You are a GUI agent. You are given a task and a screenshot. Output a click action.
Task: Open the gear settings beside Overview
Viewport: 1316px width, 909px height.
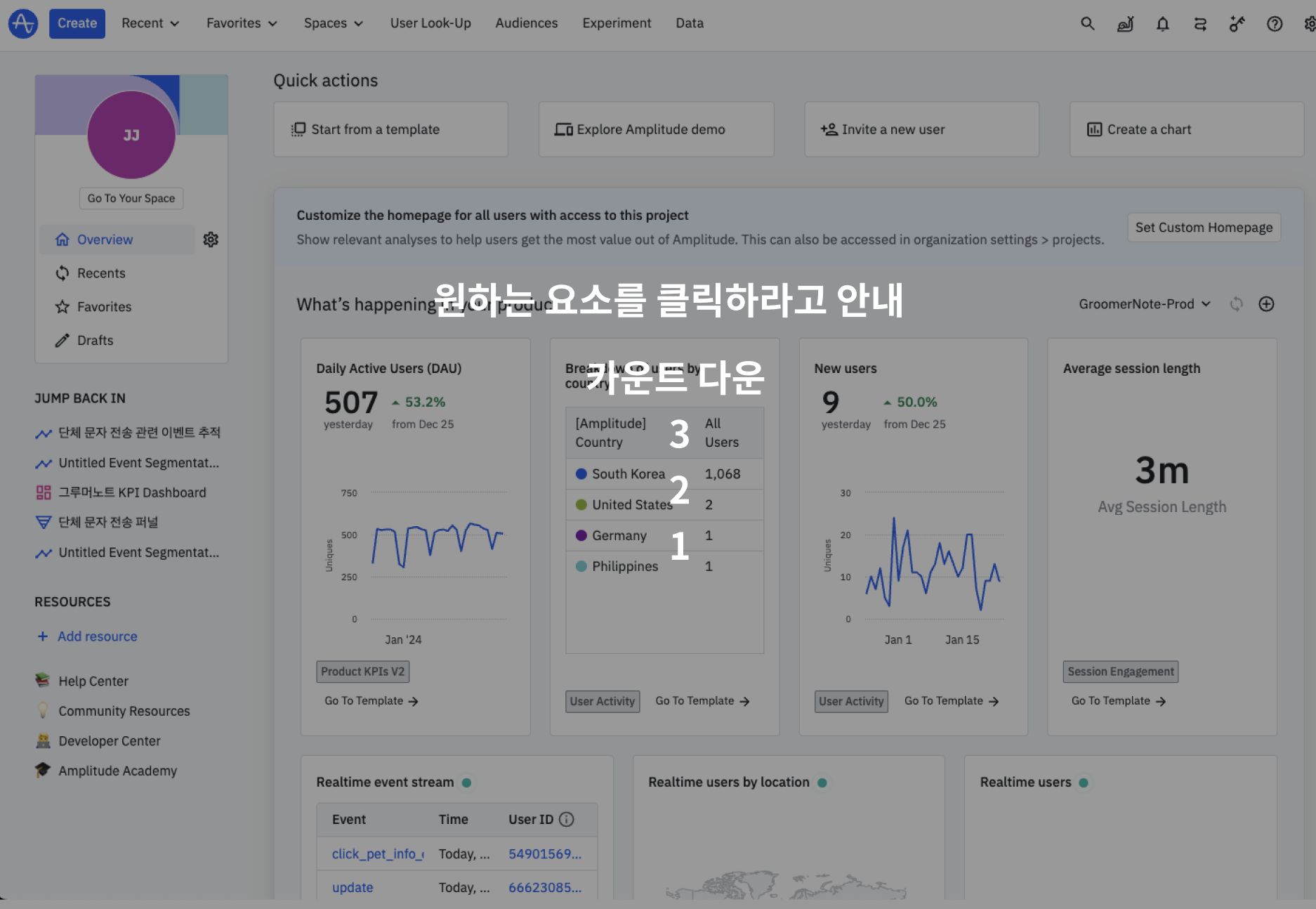point(211,240)
